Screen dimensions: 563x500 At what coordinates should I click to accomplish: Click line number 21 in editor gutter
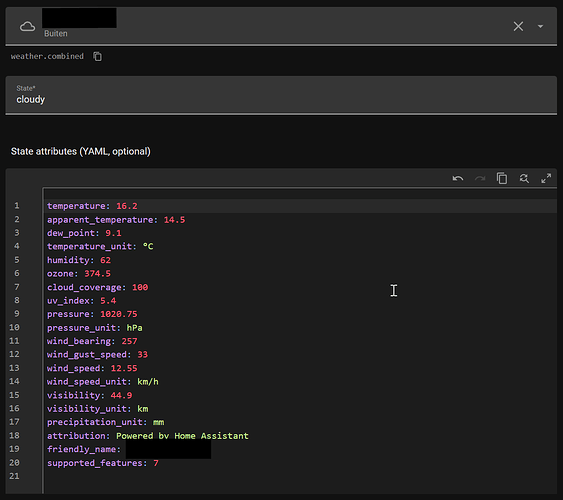pos(14,476)
